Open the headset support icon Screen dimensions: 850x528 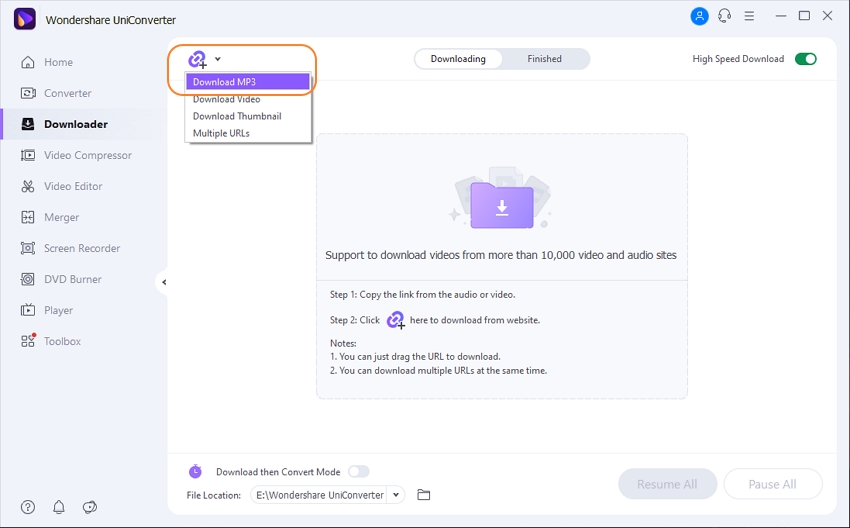(x=724, y=16)
